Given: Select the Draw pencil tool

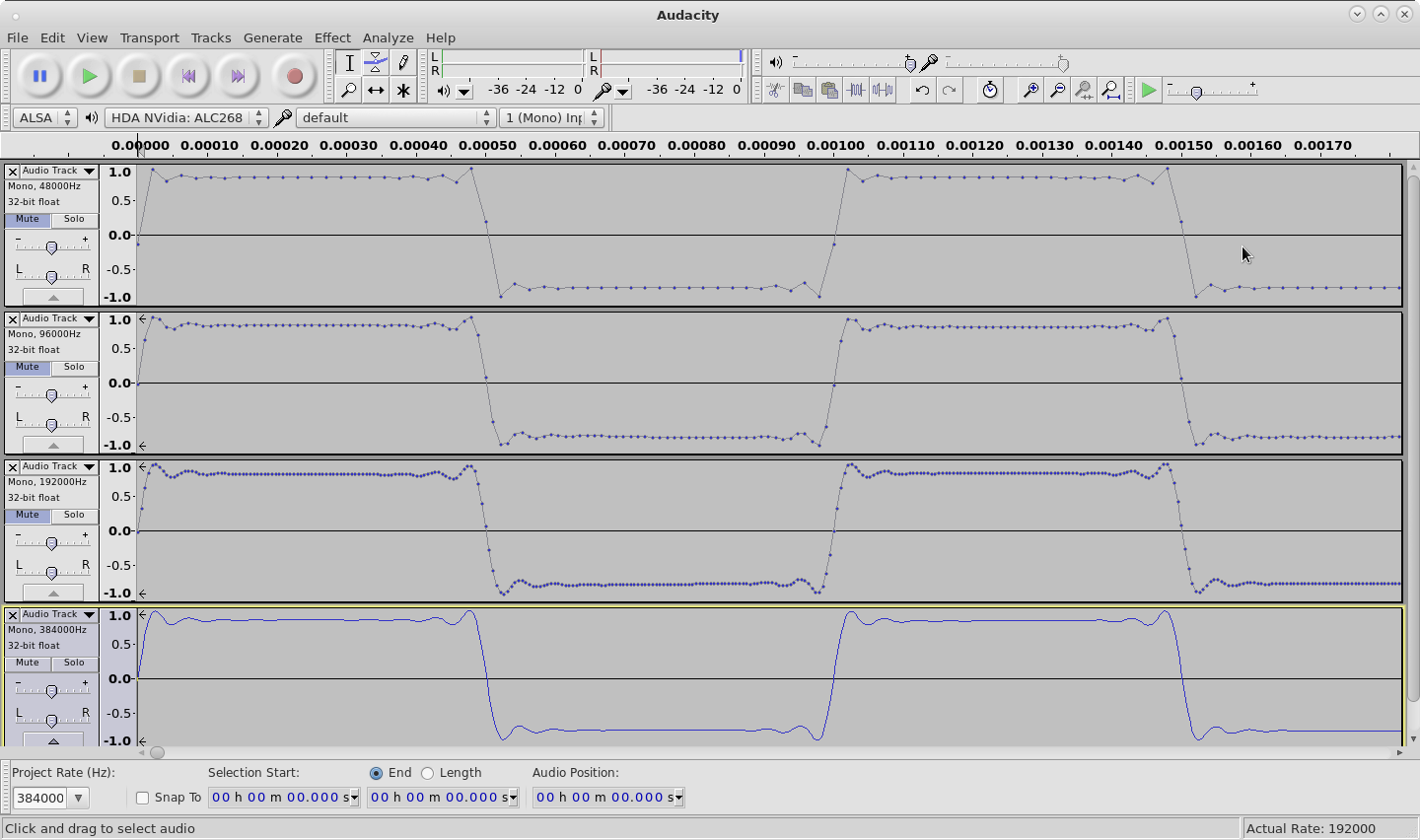Looking at the screenshot, I should coord(402,63).
